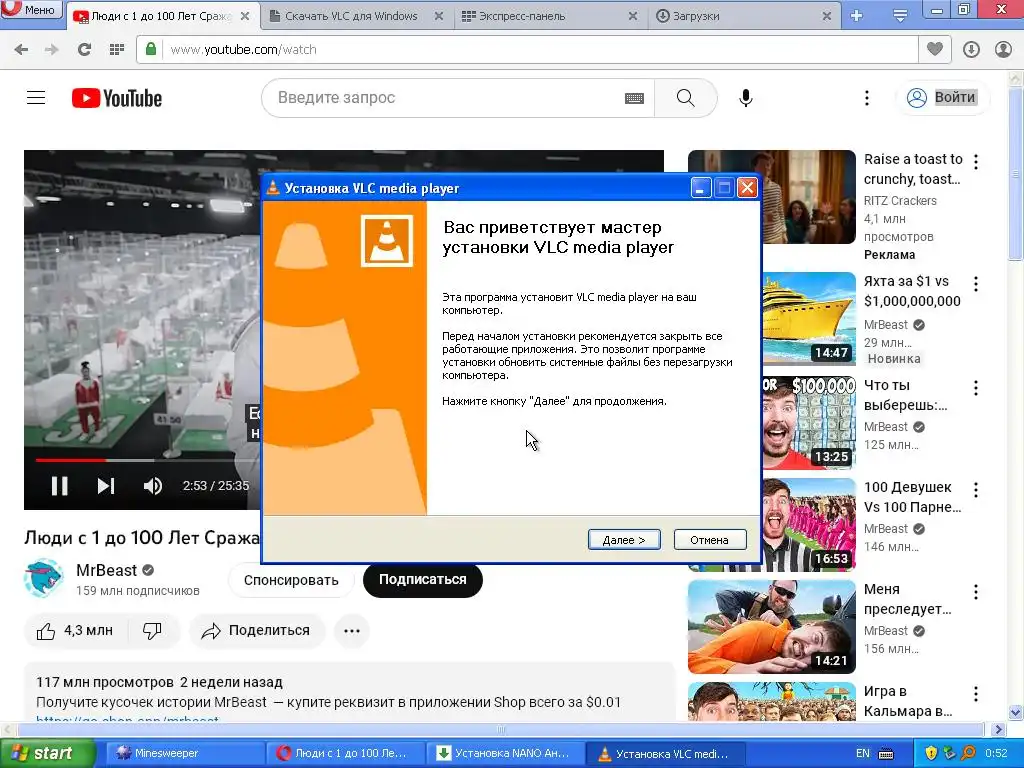The width and height of the screenshot is (1024, 768).
Task: Open the Speed Dial grid icon
Action: coord(117,50)
